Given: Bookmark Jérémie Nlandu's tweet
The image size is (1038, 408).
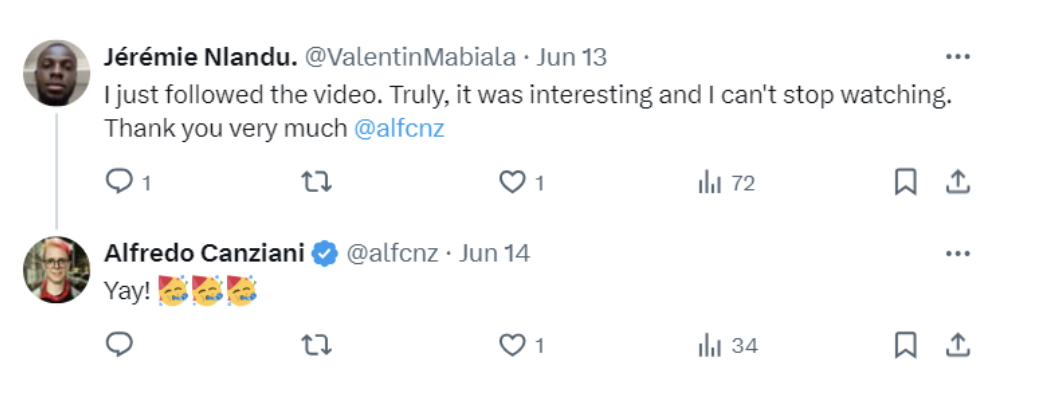Looking at the screenshot, I should [x=905, y=182].
